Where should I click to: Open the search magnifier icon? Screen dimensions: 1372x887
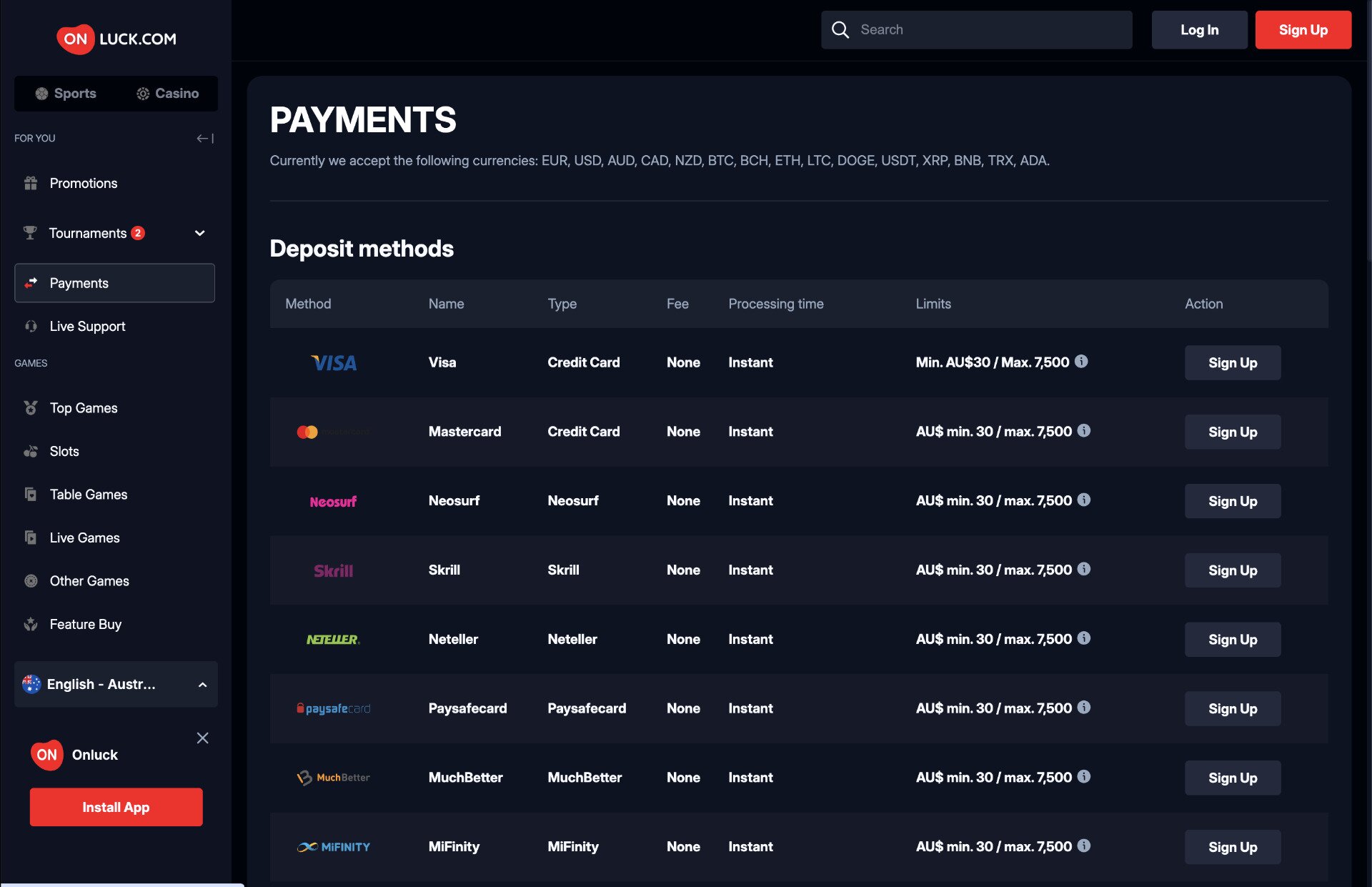pyautogui.click(x=841, y=29)
